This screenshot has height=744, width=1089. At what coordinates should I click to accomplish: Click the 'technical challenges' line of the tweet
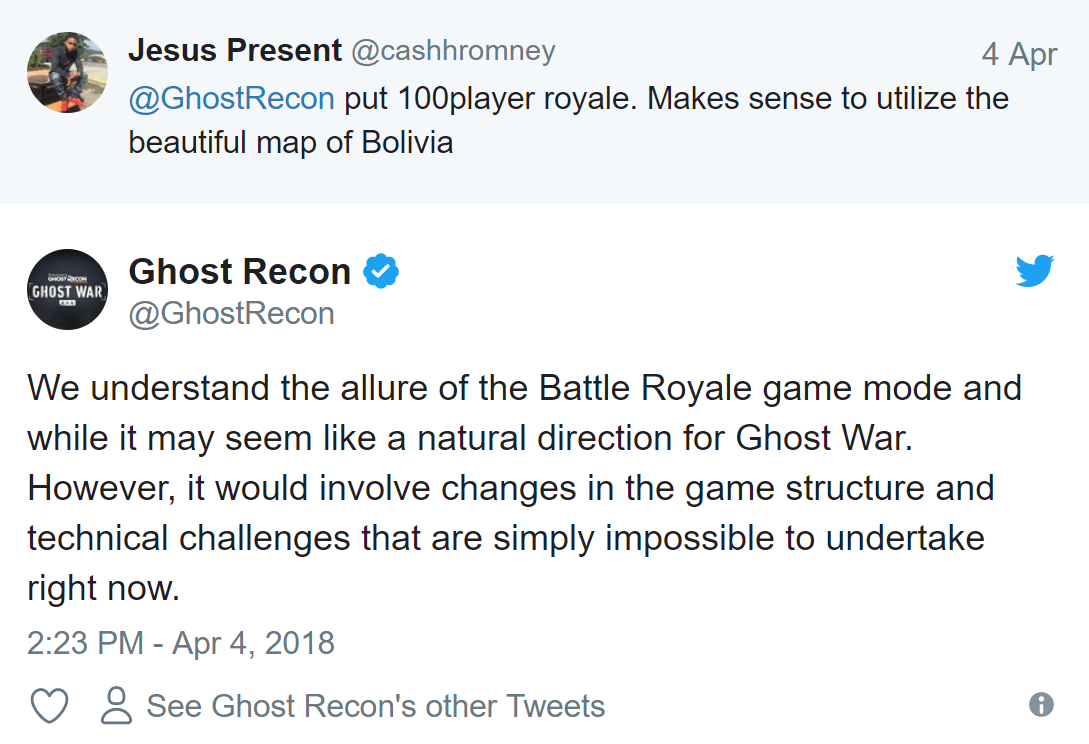505,538
